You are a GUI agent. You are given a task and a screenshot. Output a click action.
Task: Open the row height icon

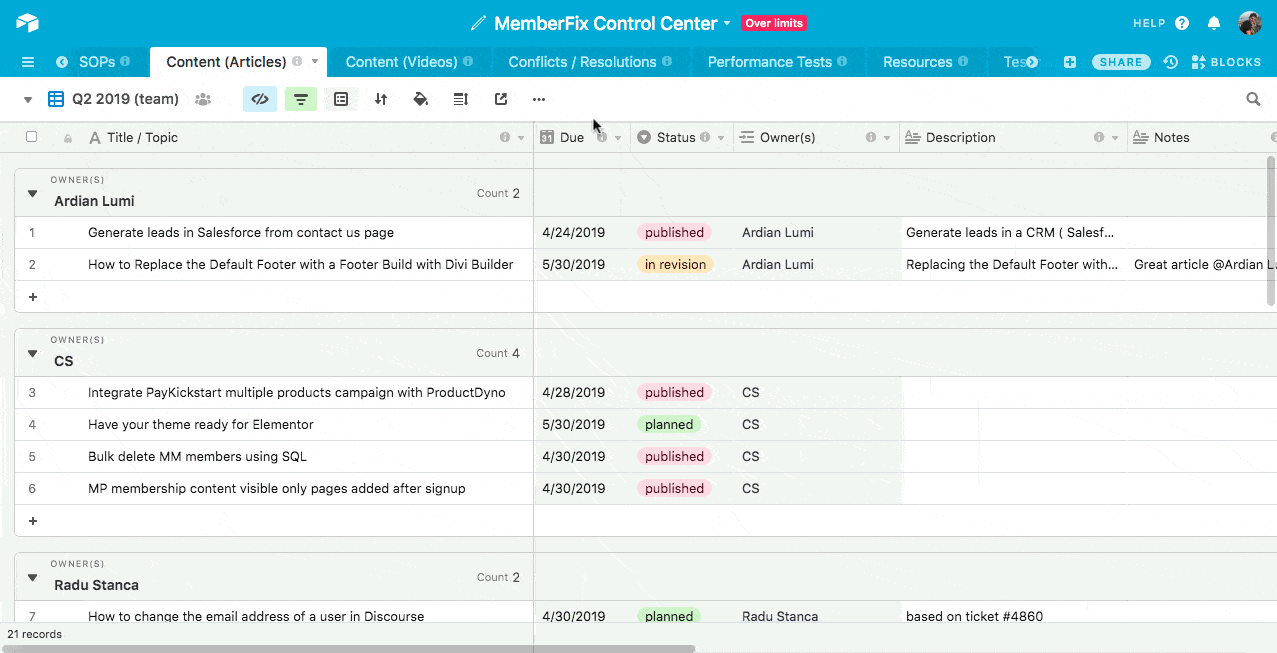(x=460, y=99)
